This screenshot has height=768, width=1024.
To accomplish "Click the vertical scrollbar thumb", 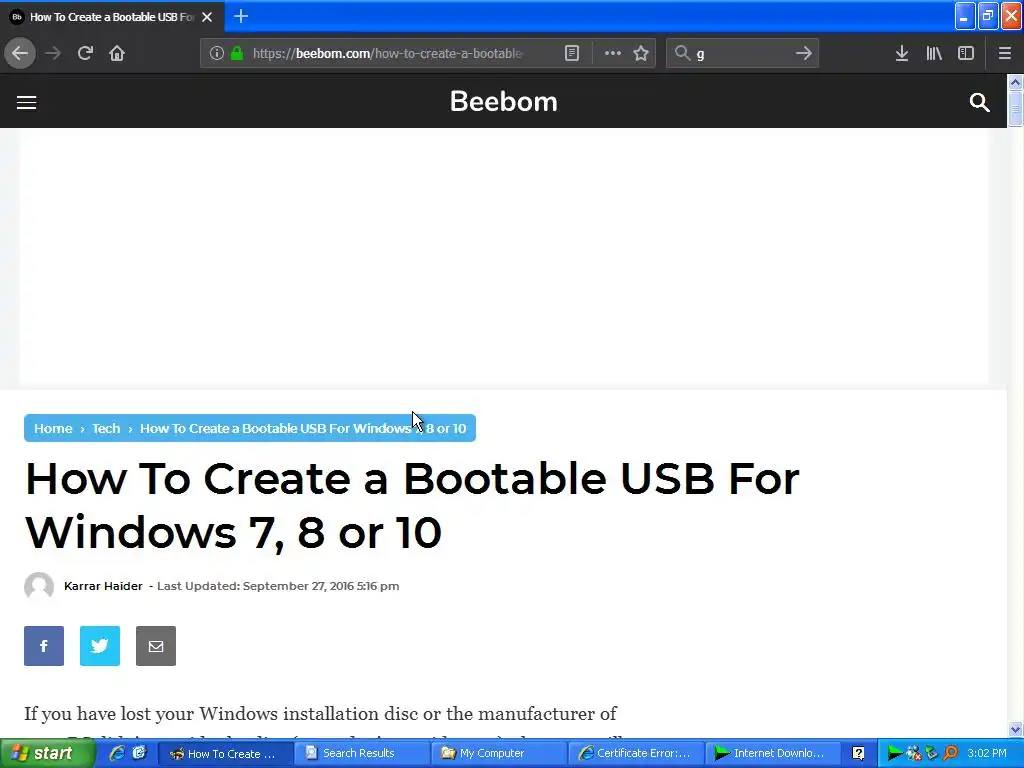I will (1015, 108).
